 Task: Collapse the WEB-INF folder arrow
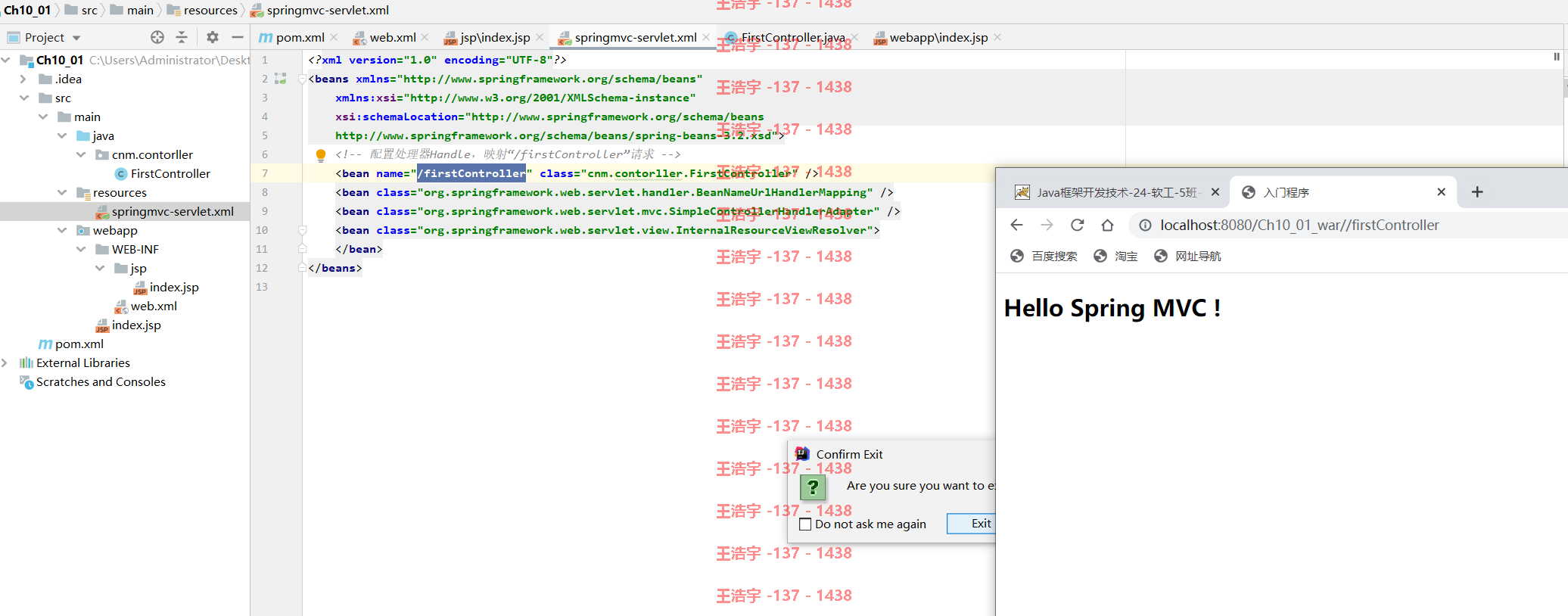(x=81, y=249)
